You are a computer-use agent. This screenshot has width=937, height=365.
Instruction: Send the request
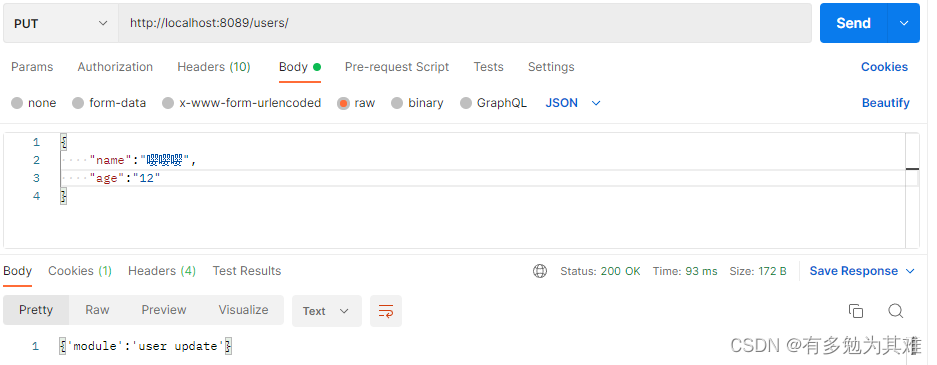click(853, 23)
